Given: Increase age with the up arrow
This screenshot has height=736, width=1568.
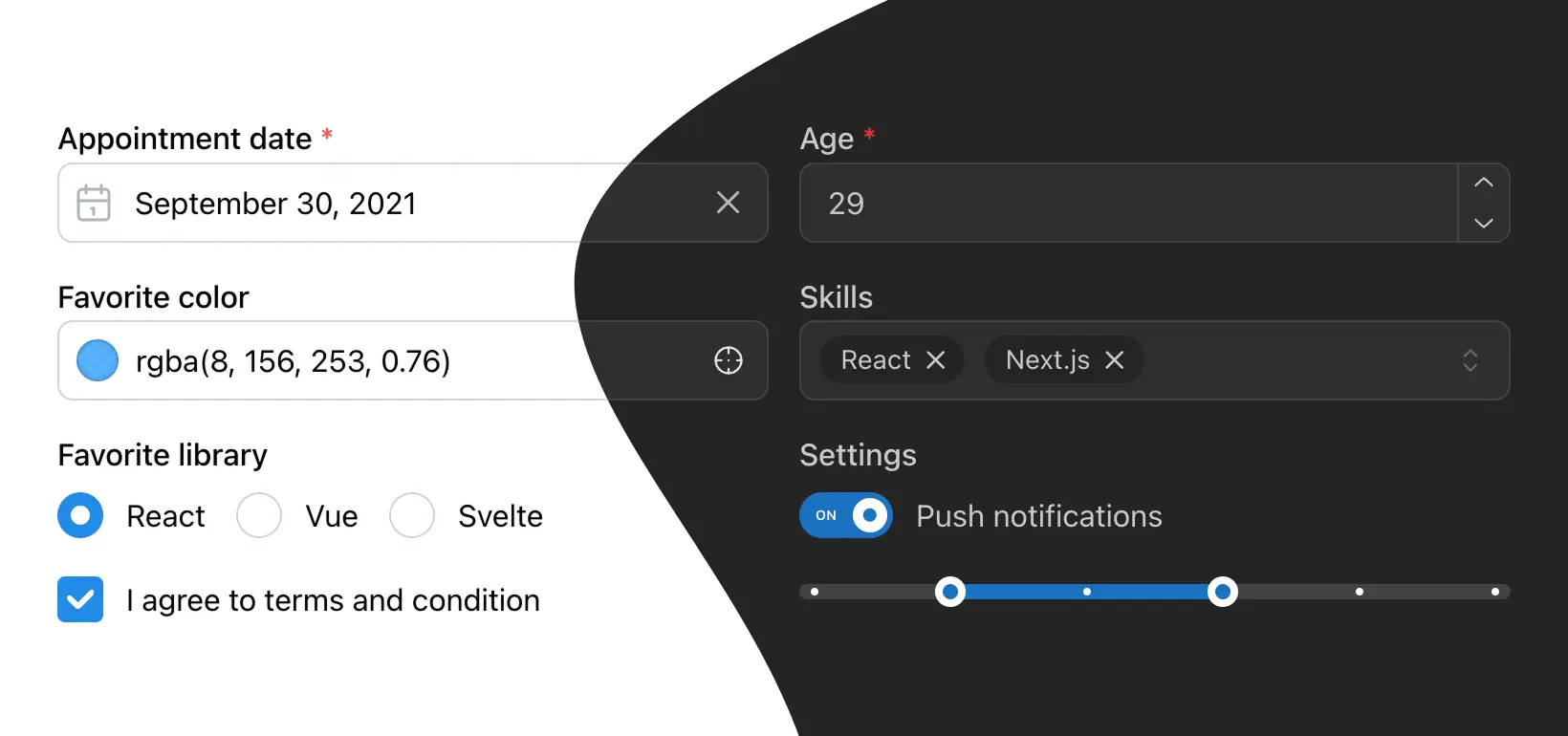Looking at the screenshot, I should point(1483,184).
